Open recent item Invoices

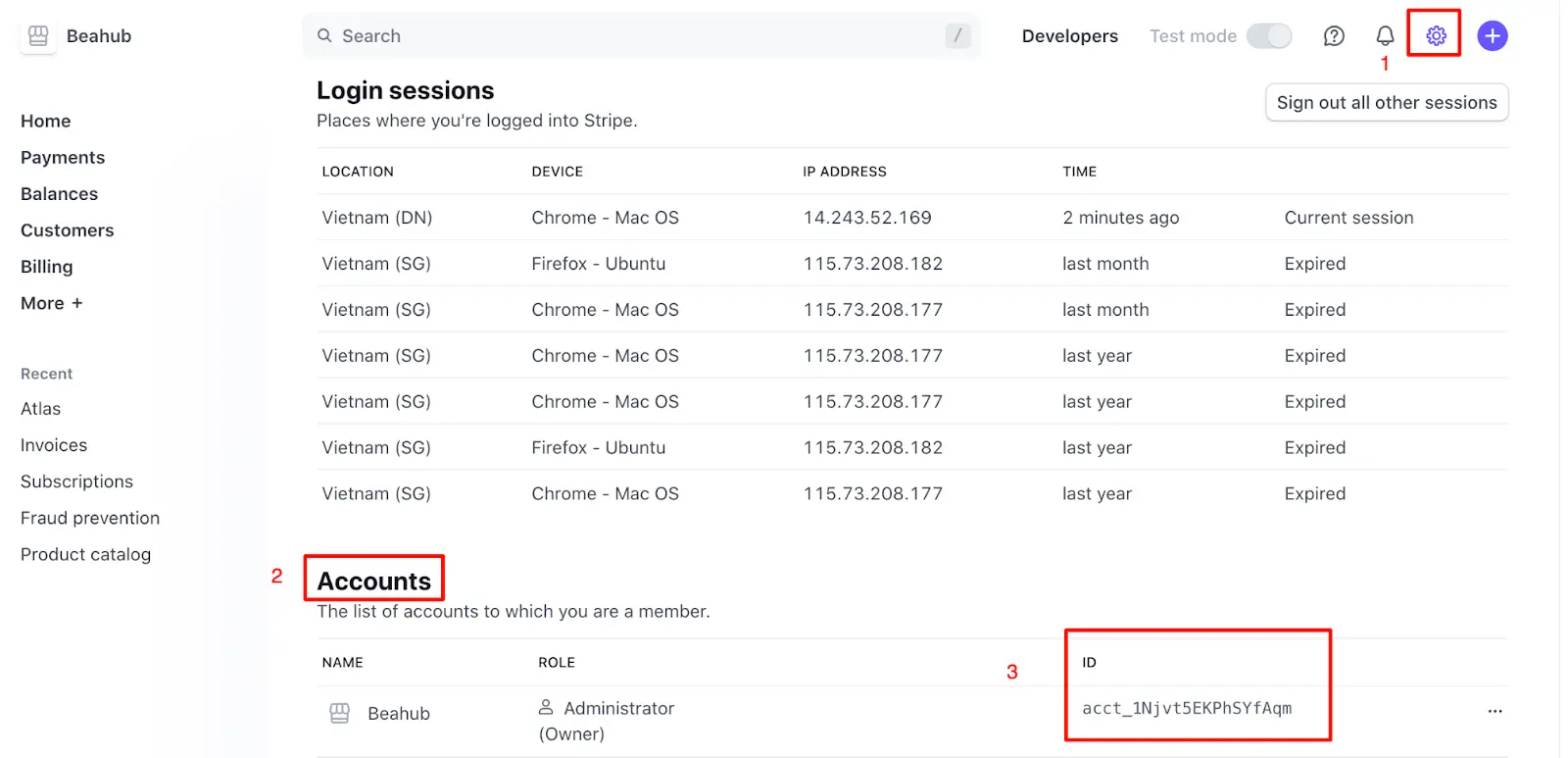[54, 445]
